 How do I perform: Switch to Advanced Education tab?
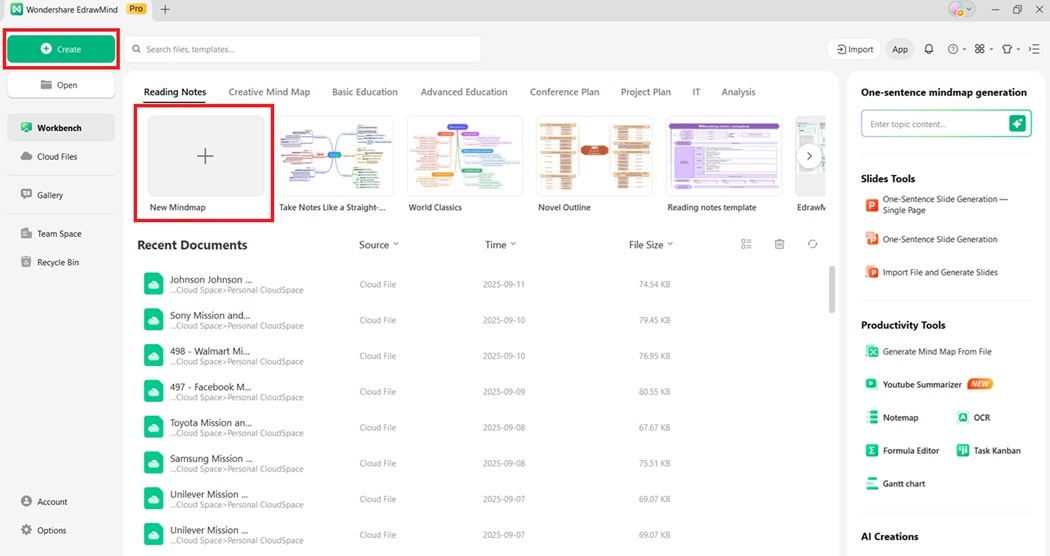[464, 92]
